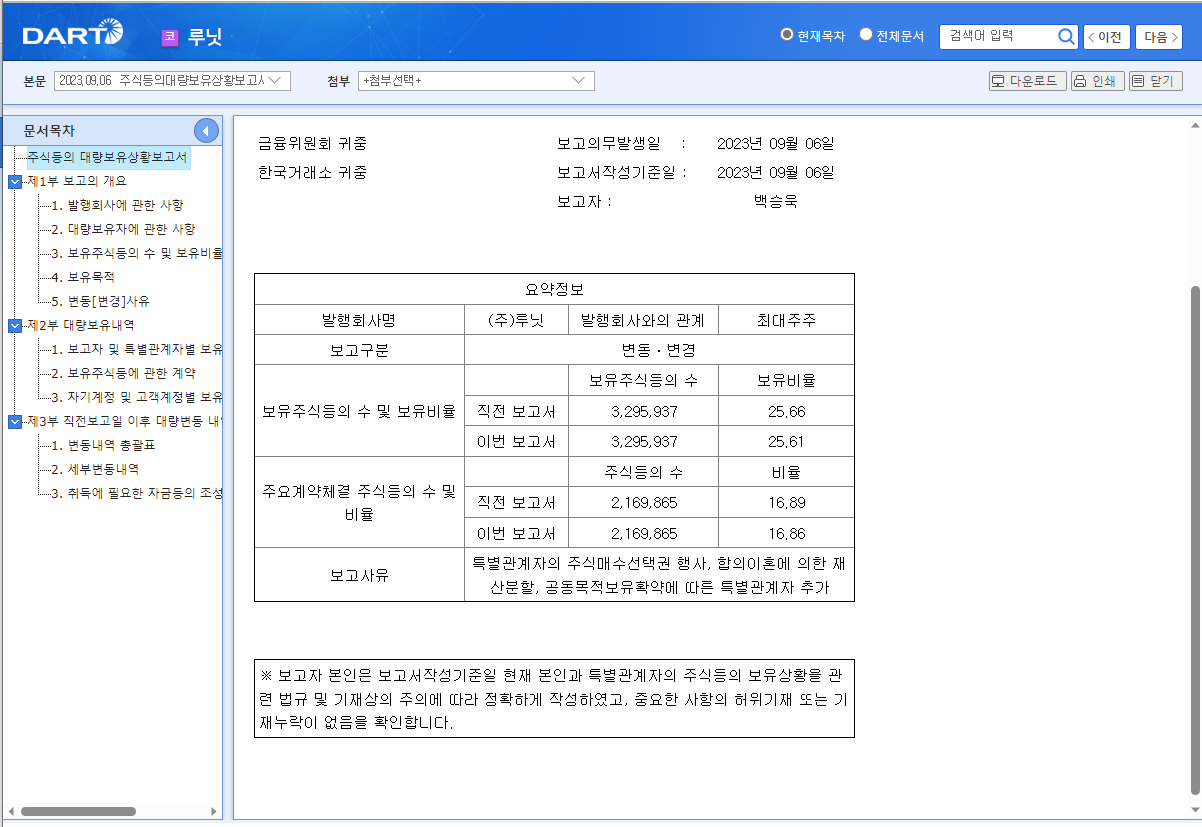Click the 문서목차 panel title
Viewport: 1202px width, 827px height.
click(x=49, y=131)
